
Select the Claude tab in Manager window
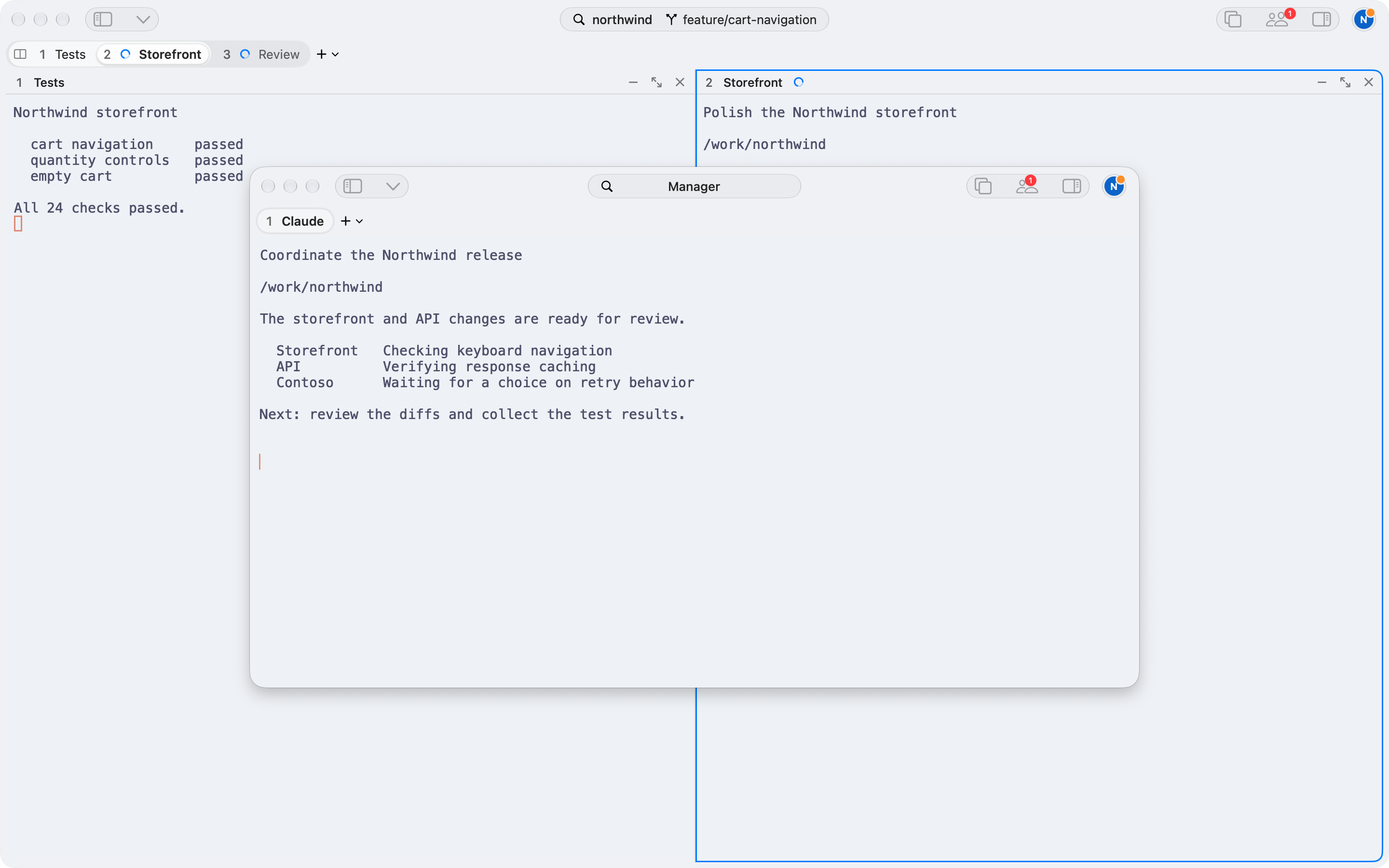(x=295, y=221)
